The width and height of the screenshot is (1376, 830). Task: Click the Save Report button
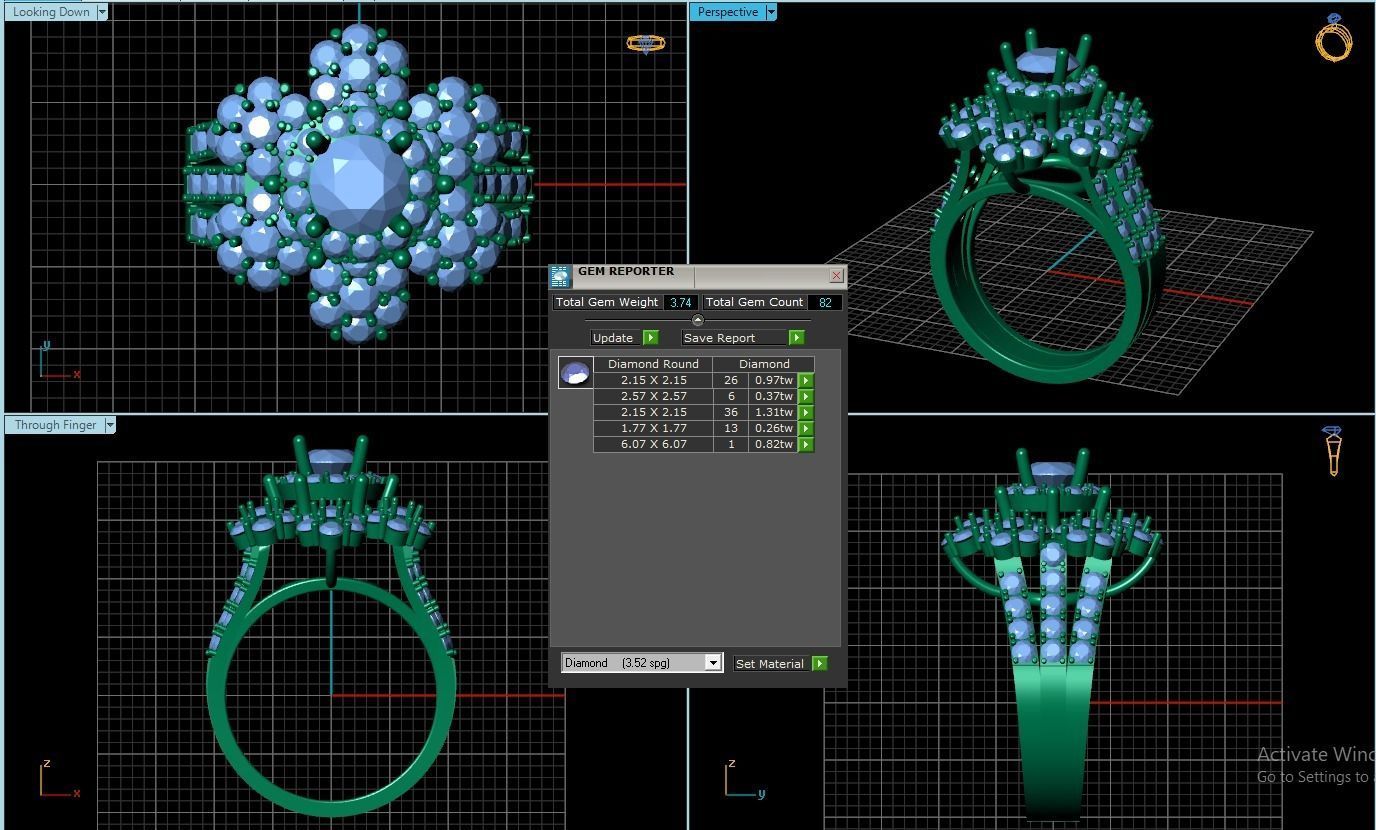coord(734,338)
